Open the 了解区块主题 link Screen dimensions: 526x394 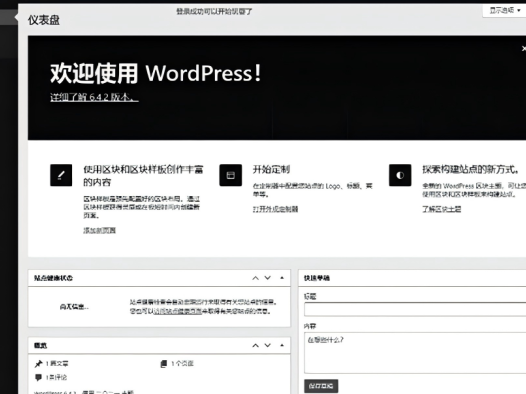pos(441,209)
